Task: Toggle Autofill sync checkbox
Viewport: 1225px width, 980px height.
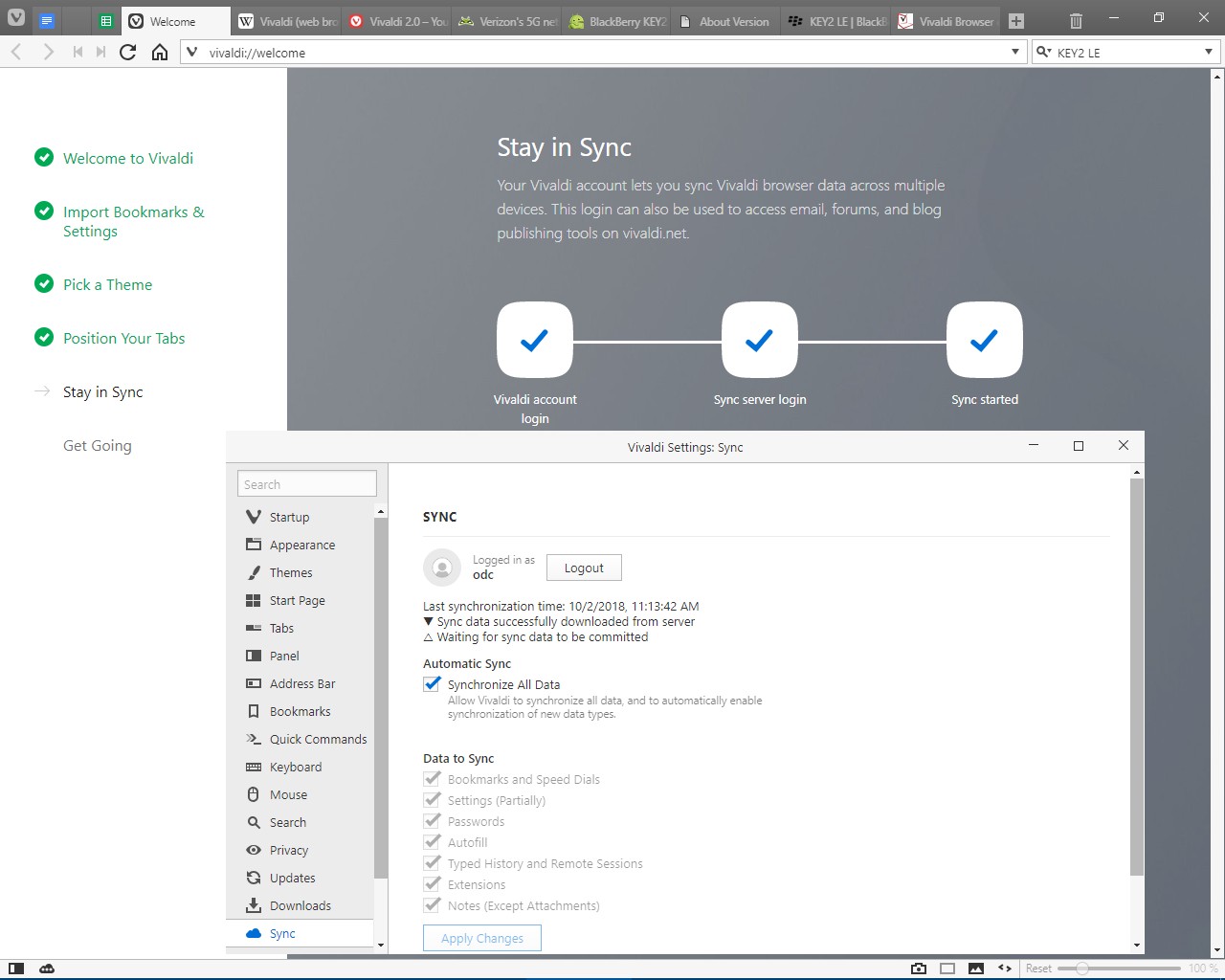Action: pos(433,841)
